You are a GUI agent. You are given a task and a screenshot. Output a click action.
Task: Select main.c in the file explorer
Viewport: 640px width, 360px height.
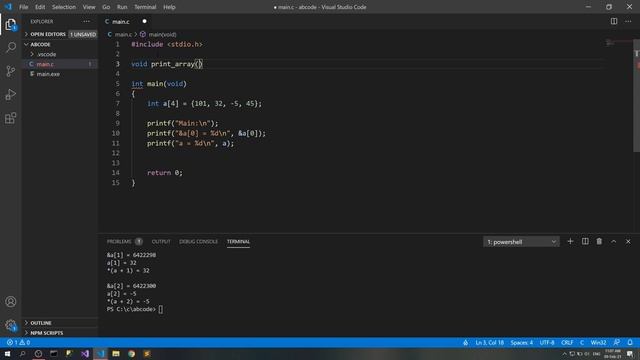pyautogui.click(x=60, y=64)
